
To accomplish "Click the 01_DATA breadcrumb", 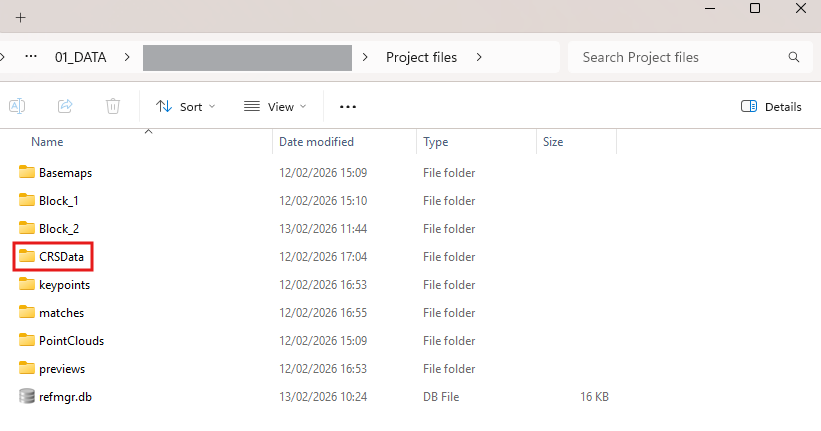I will [x=81, y=57].
